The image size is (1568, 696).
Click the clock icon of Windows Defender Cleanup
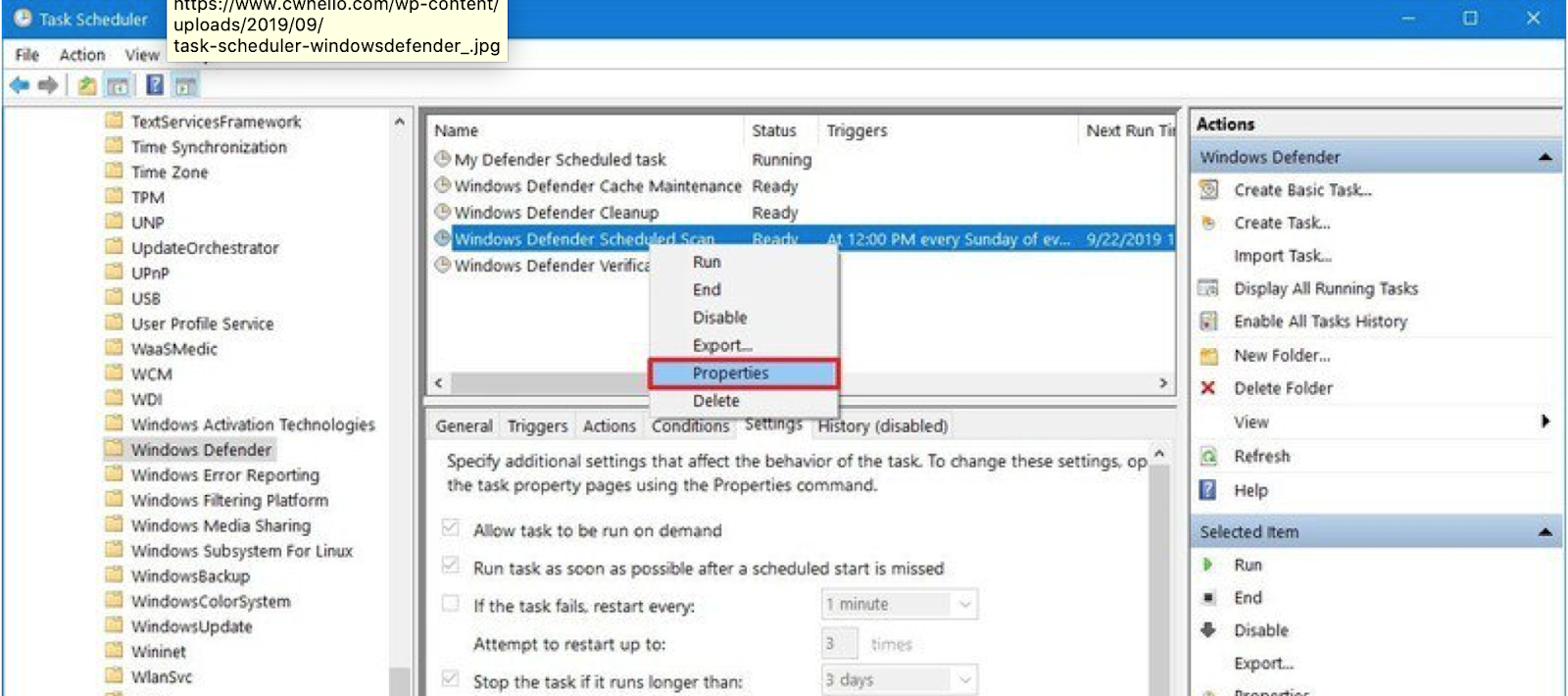tap(442, 212)
